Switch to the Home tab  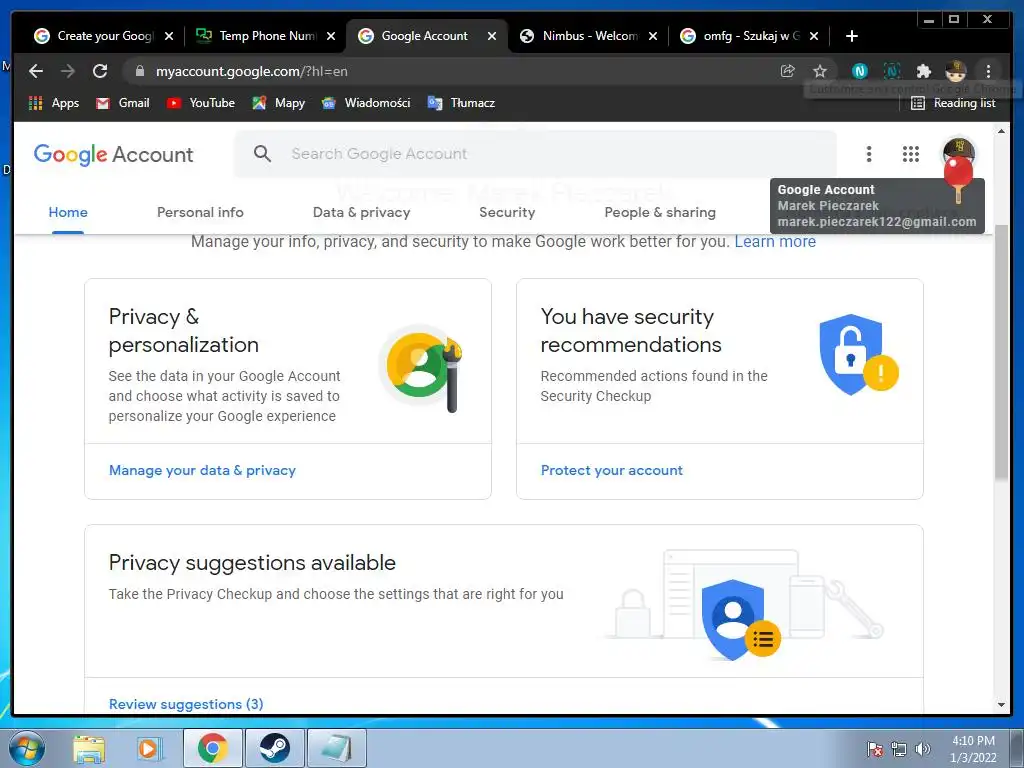point(68,212)
